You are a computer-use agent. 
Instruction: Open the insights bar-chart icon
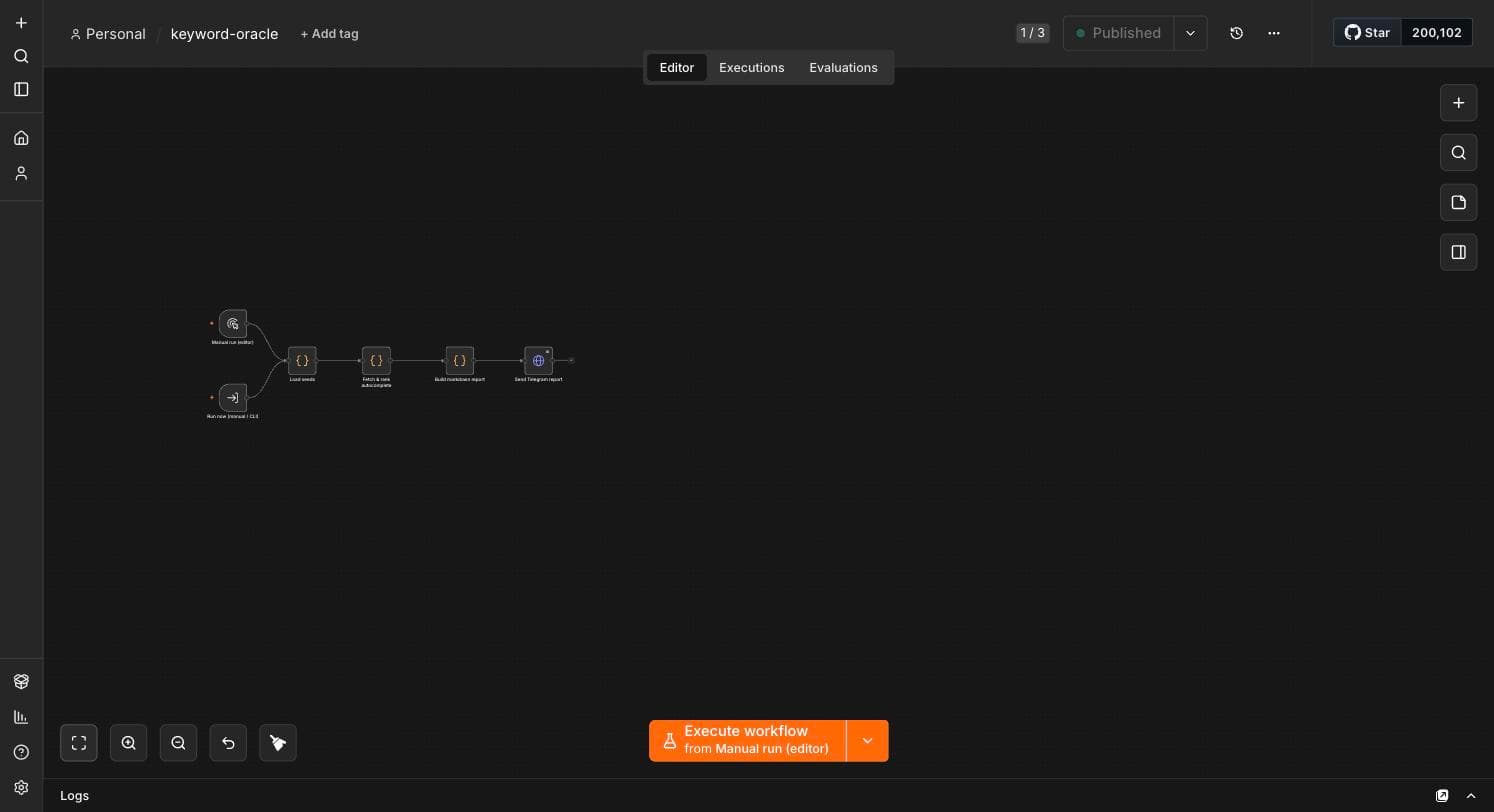click(21, 717)
